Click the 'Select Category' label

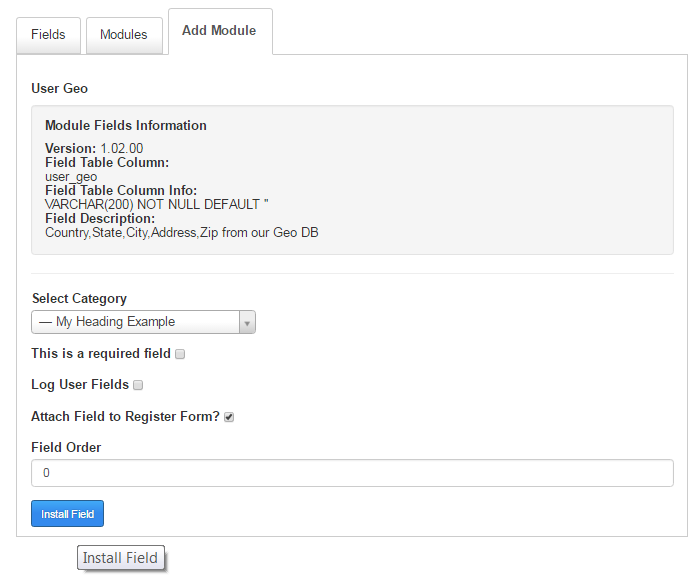[x=79, y=299]
